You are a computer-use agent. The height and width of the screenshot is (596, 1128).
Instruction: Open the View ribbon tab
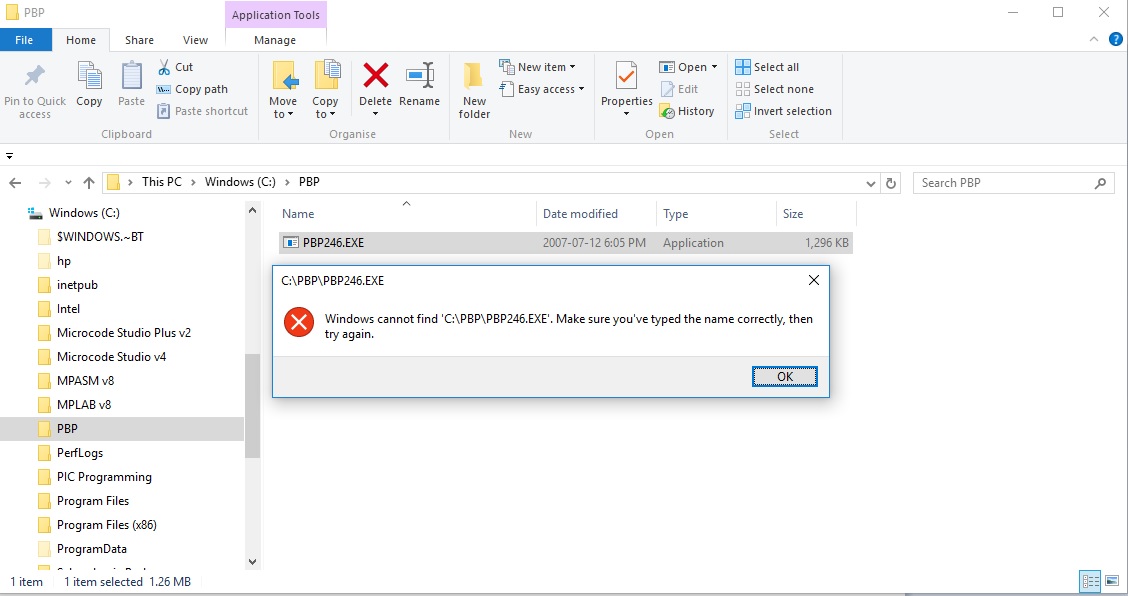tap(196, 40)
